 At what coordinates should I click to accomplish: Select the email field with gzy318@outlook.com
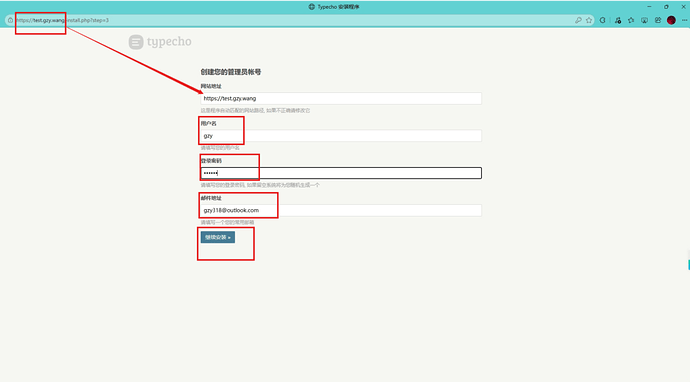[x=341, y=210]
